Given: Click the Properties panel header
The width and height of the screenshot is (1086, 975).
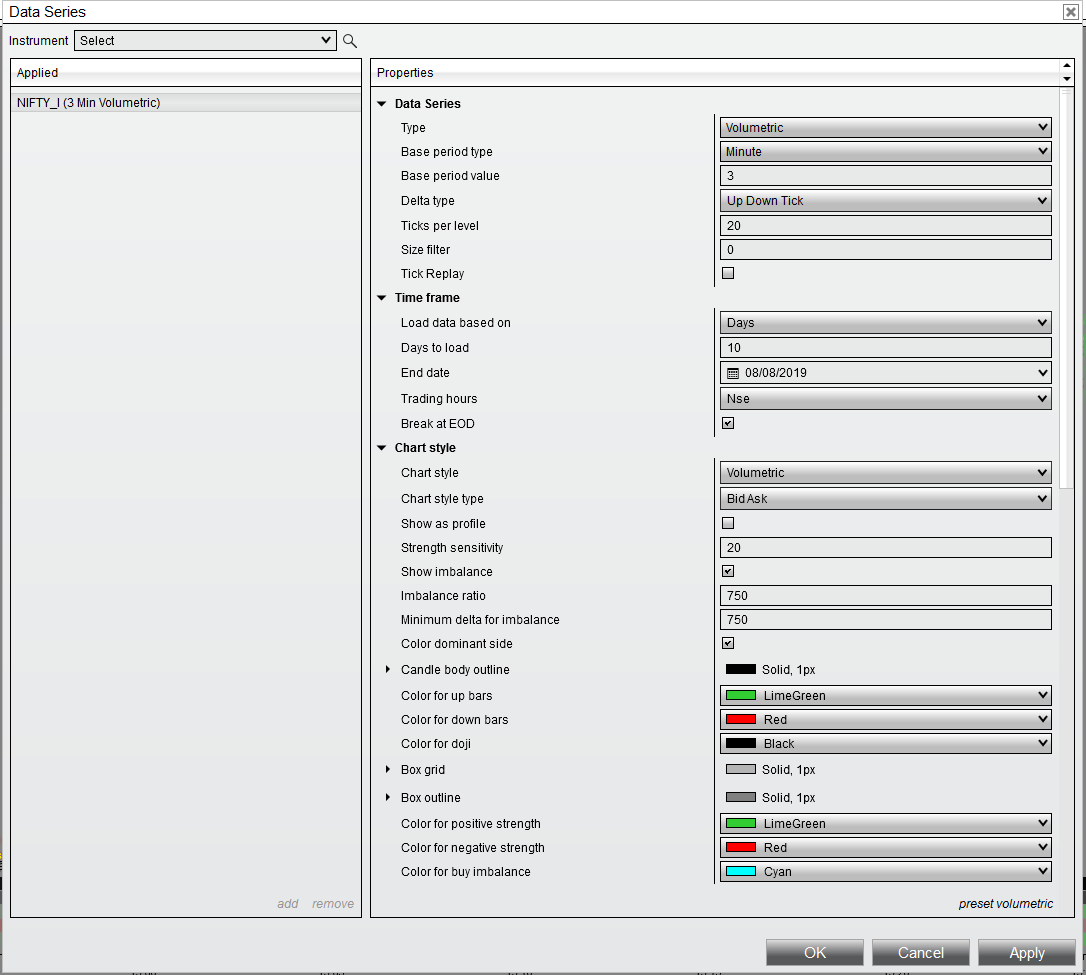Looking at the screenshot, I should [715, 73].
